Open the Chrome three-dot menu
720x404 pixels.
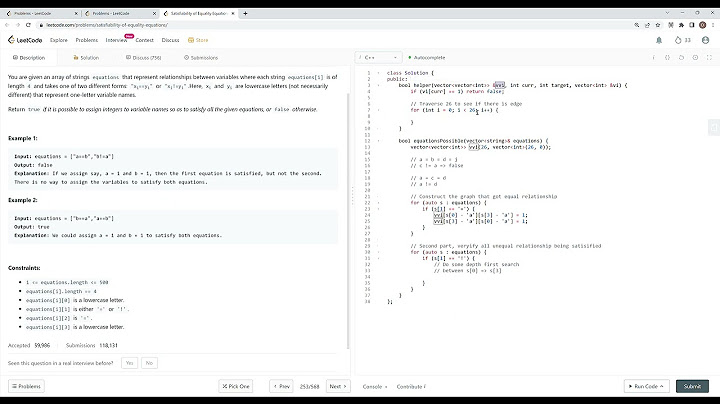713,25
